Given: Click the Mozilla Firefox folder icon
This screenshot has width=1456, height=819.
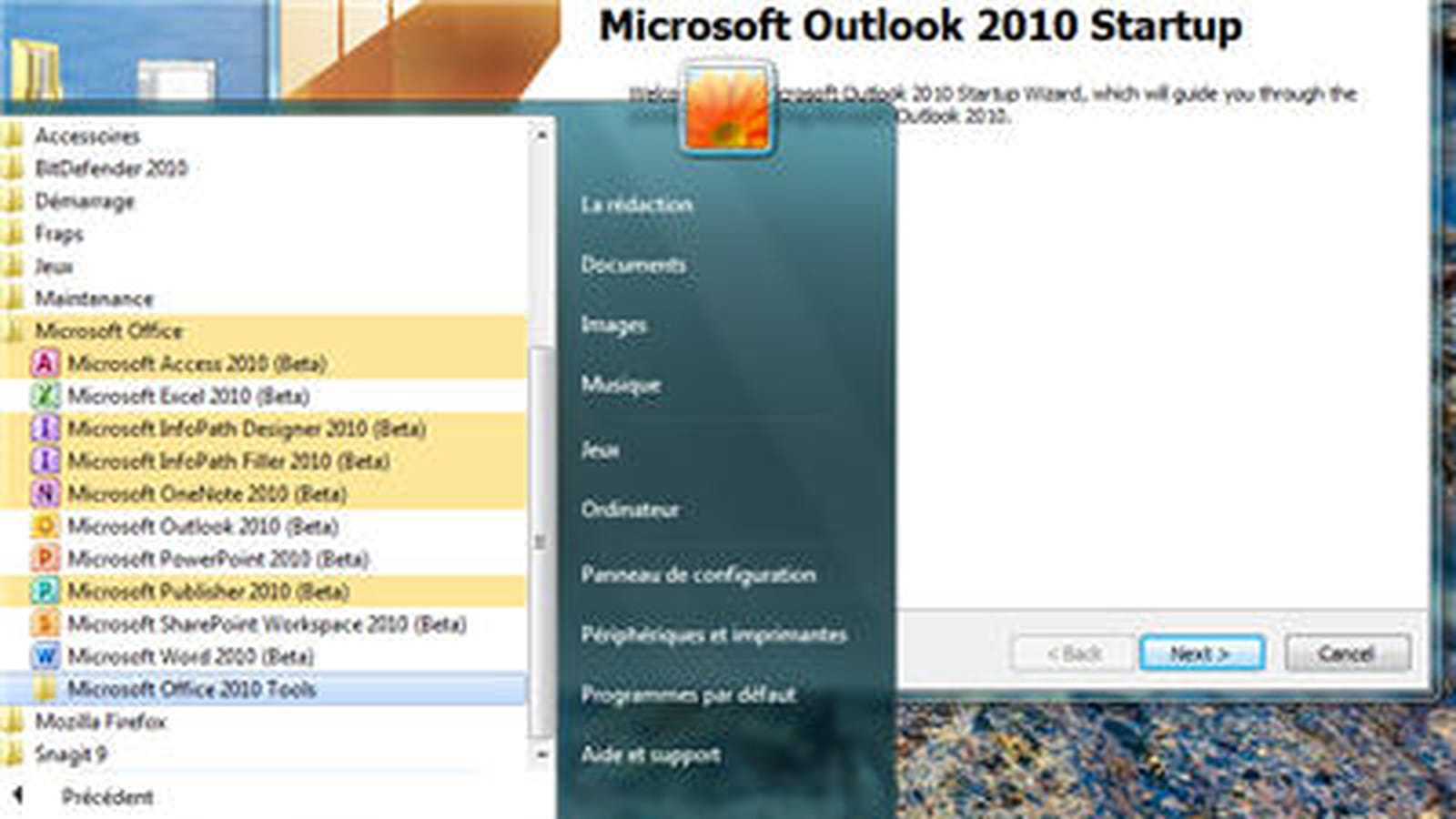Looking at the screenshot, I should coord(12,722).
